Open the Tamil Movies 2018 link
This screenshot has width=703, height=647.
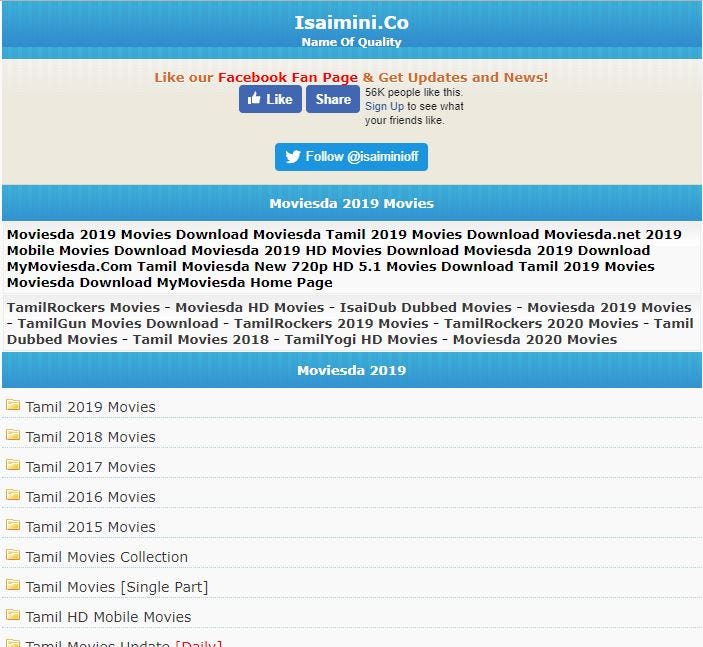(201, 340)
